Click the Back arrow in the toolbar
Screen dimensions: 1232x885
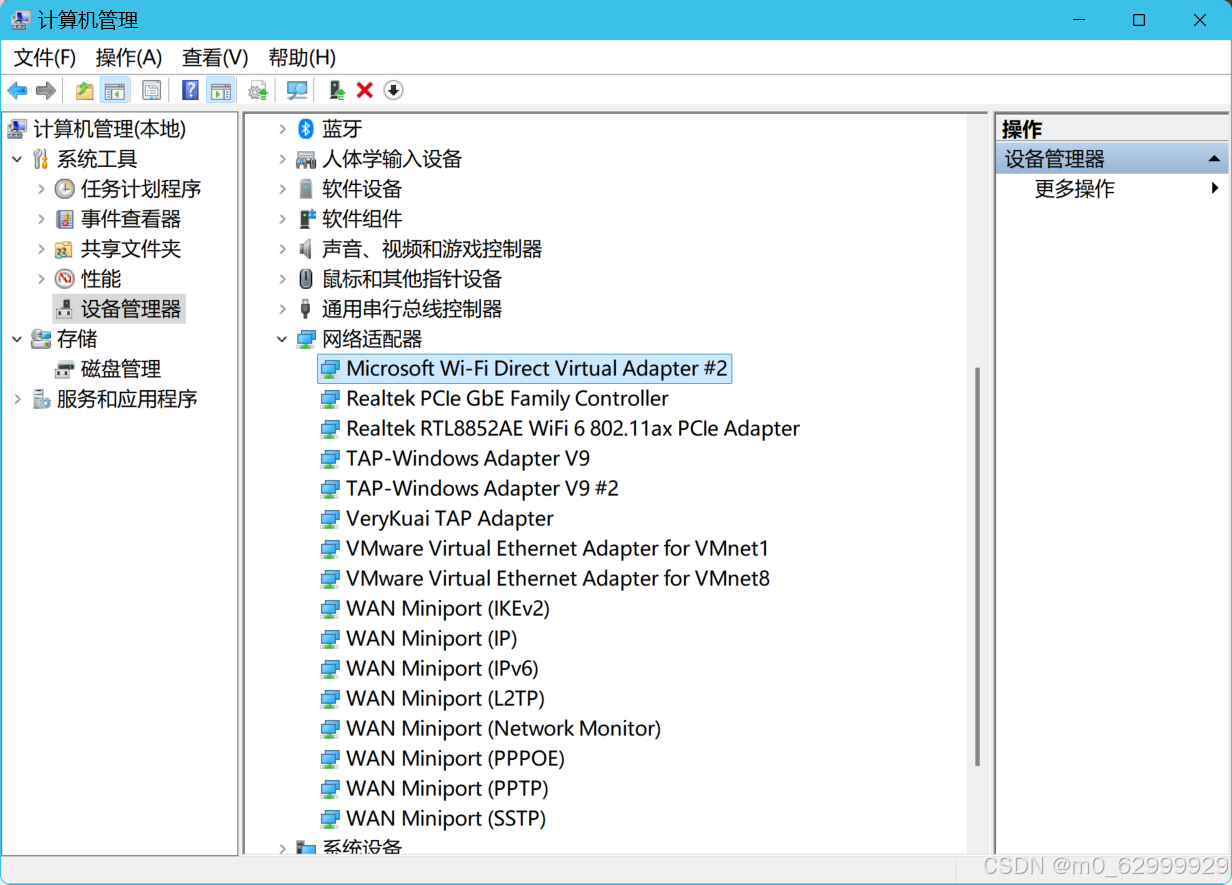point(17,91)
